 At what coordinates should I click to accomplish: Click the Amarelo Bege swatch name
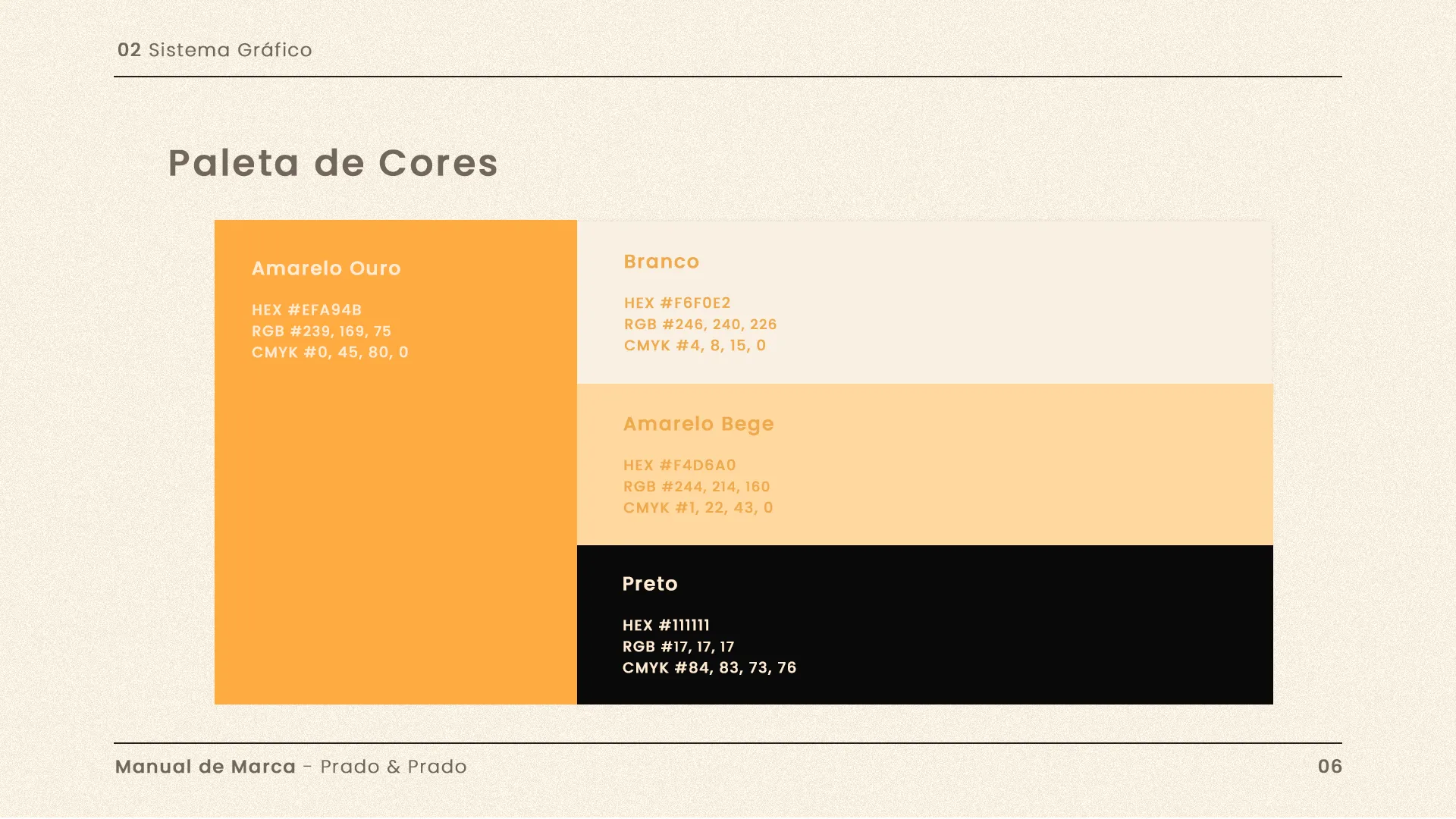pyautogui.click(x=698, y=424)
